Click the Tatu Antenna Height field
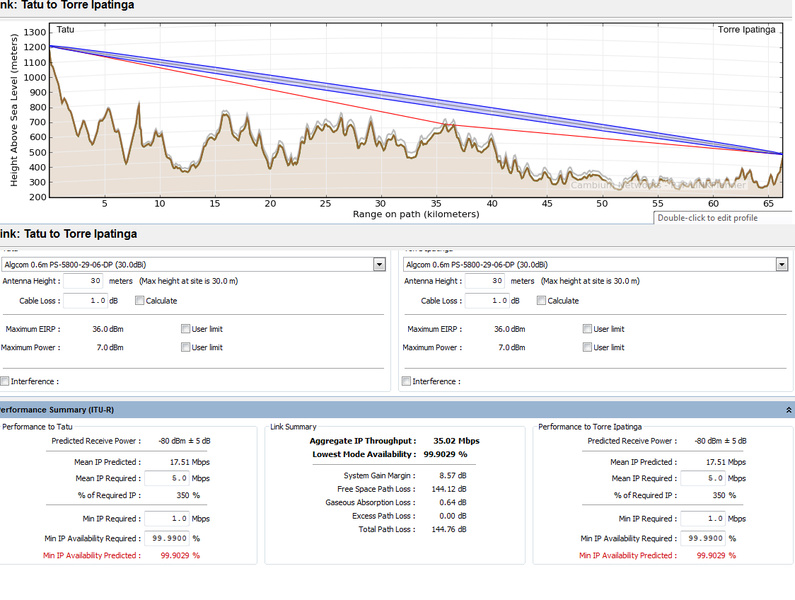This screenshot has height=600, width=795. pos(85,282)
